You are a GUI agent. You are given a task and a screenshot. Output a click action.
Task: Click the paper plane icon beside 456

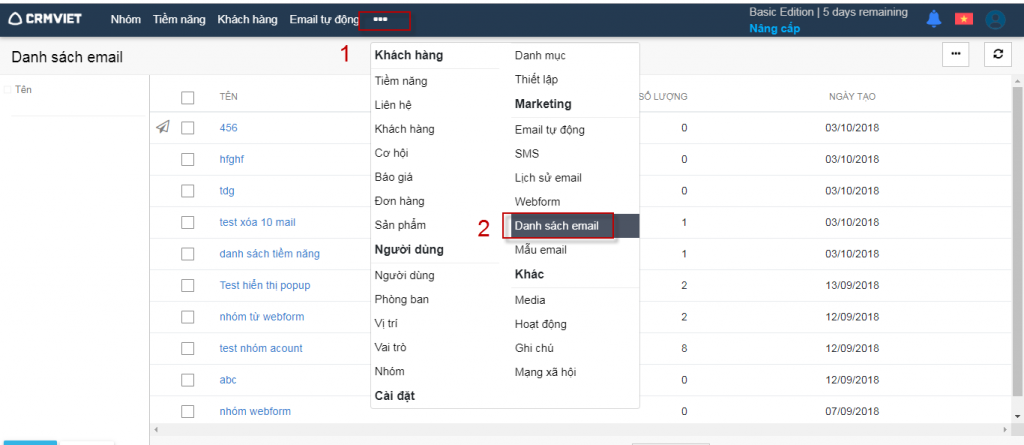tap(163, 127)
